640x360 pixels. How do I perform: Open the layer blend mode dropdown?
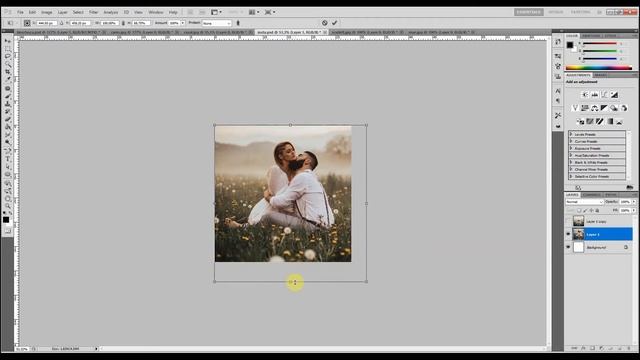[584, 202]
